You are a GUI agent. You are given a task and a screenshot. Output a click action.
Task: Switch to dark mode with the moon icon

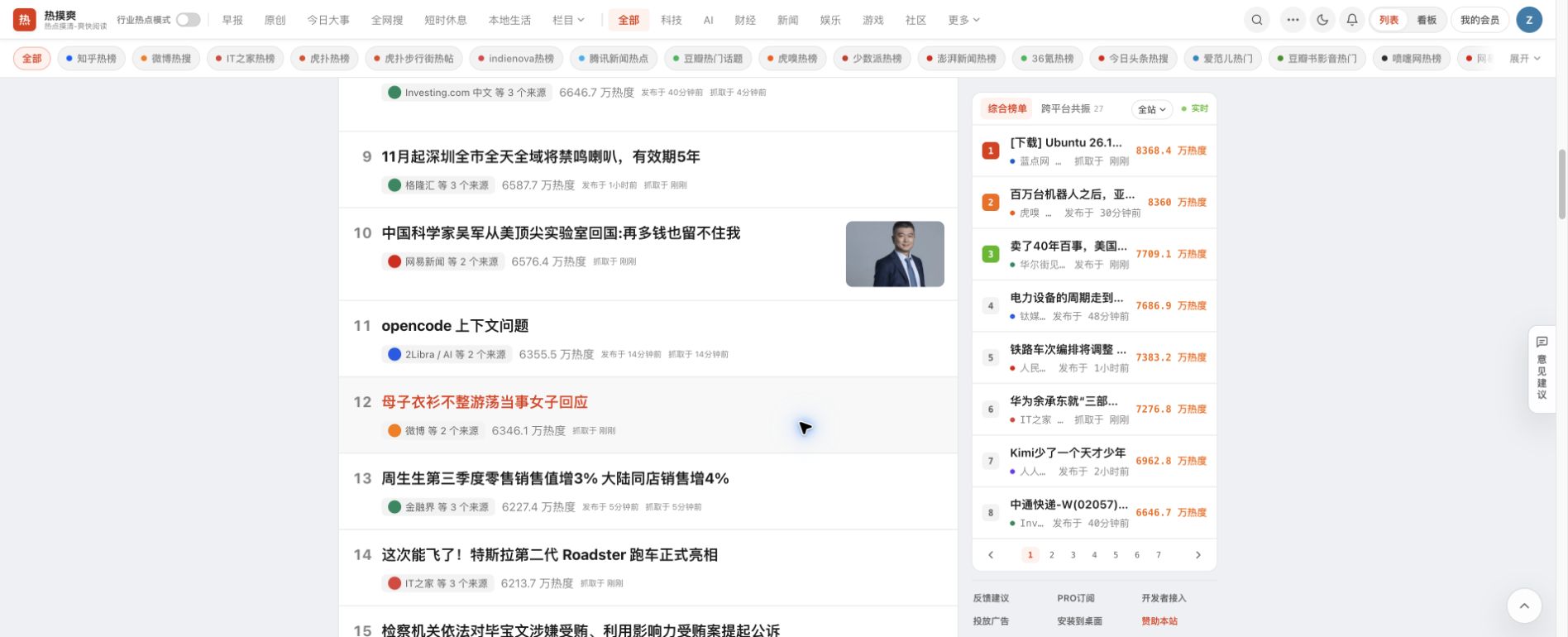click(1322, 20)
